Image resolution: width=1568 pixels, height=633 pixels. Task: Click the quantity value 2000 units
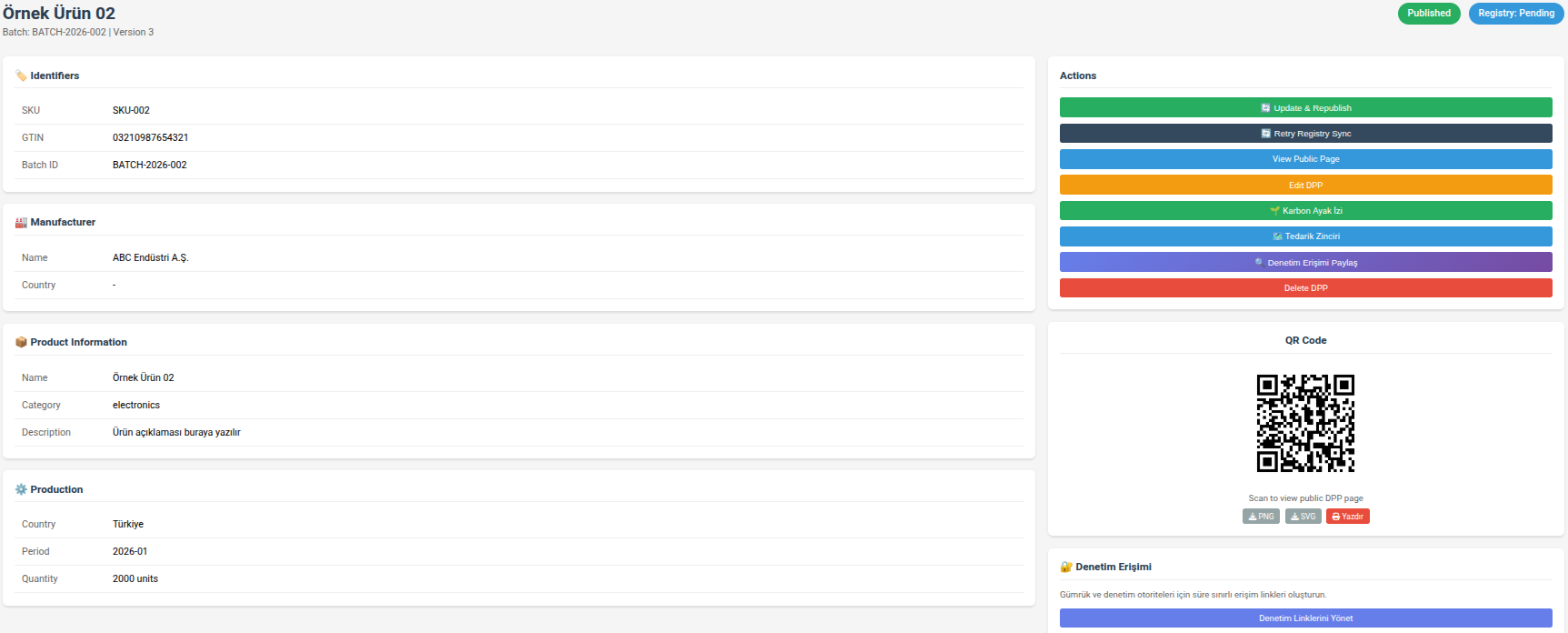tap(135, 578)
